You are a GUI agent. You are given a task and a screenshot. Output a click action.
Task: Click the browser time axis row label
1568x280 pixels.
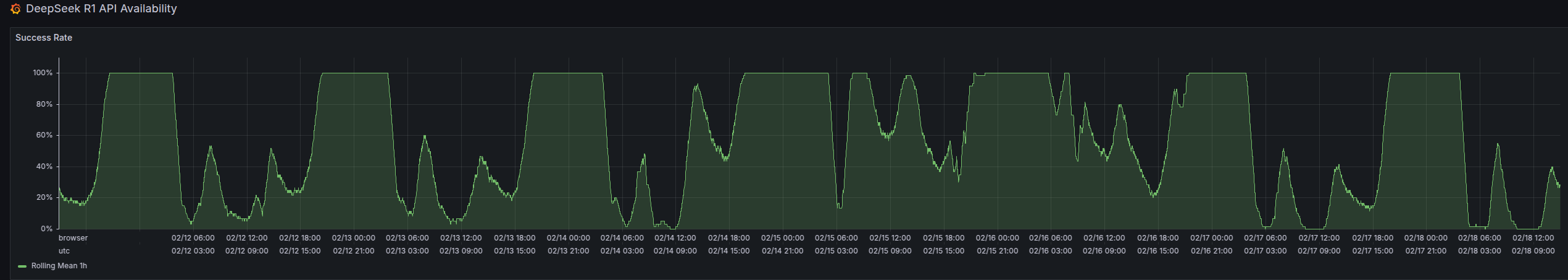[x=73, y=238]
